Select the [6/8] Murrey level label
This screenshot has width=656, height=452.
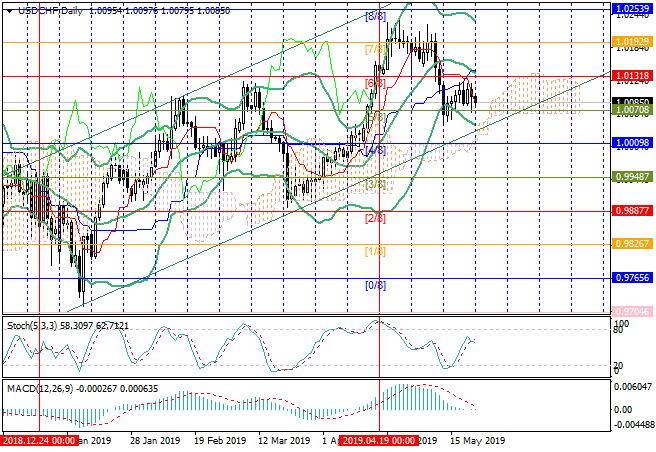375,83
